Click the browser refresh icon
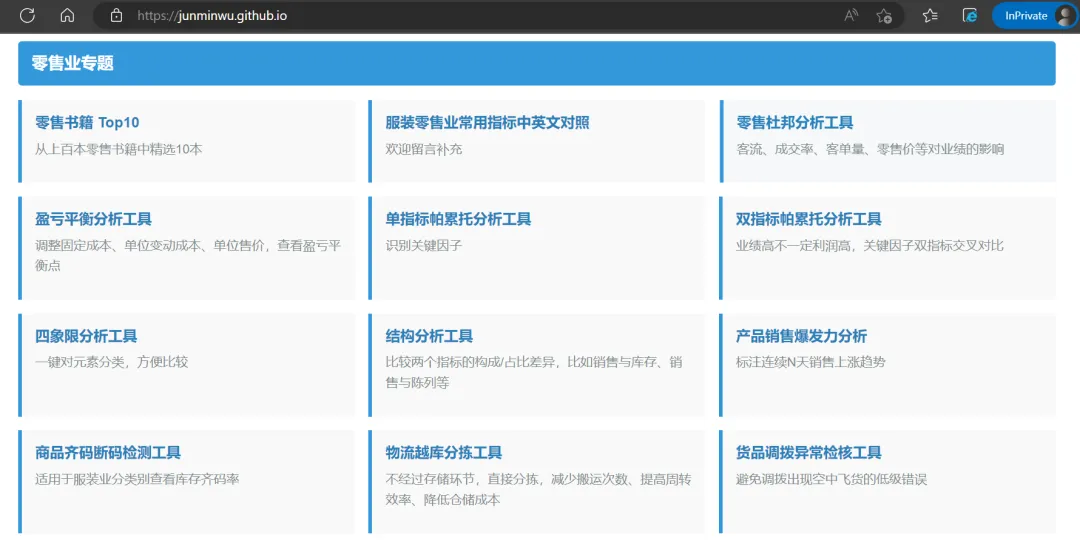Viewport: 1080px width, 543px height. [x=27, y=15]
